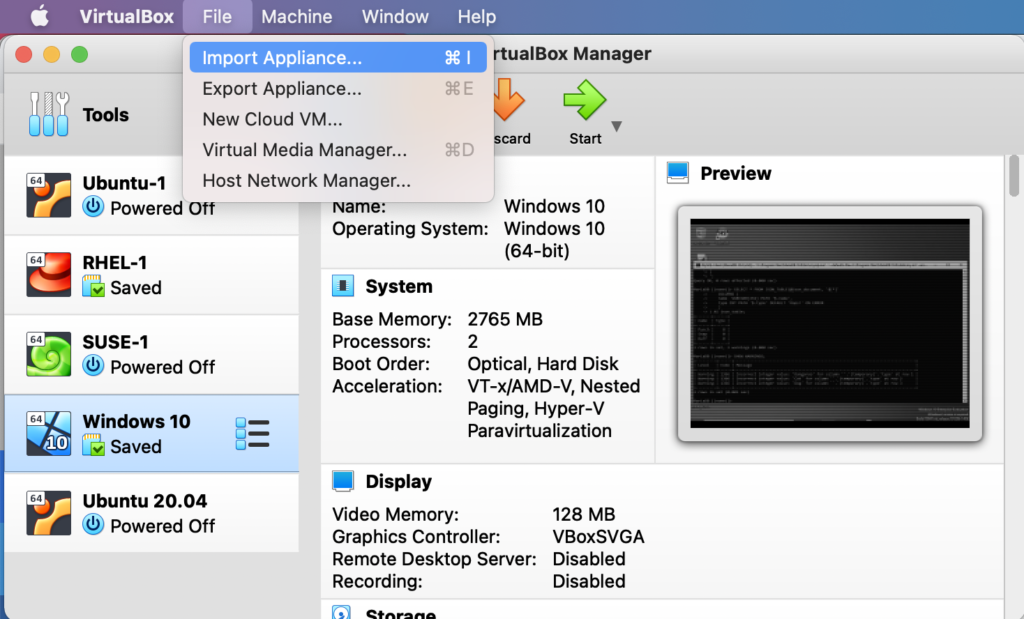Choose Import Appliance from File menu
Image resolution: width=1024 pixels, height=619 pixels.
click(338, 57)
